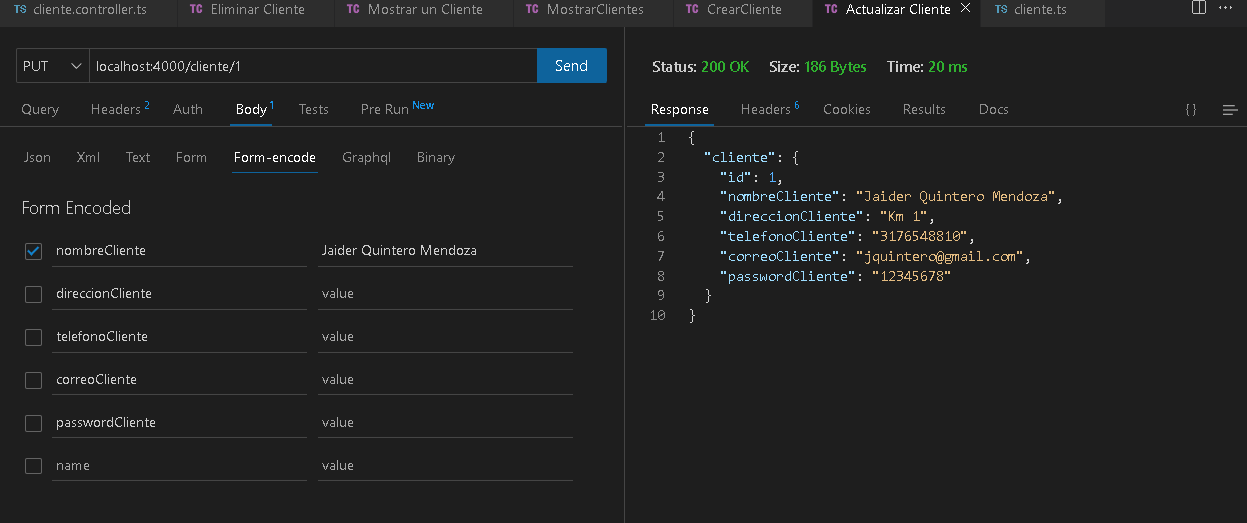The width and height of the screenshot is (1247, 523).
Task: Click the split editor icon
Action: tap(1199, 8)
